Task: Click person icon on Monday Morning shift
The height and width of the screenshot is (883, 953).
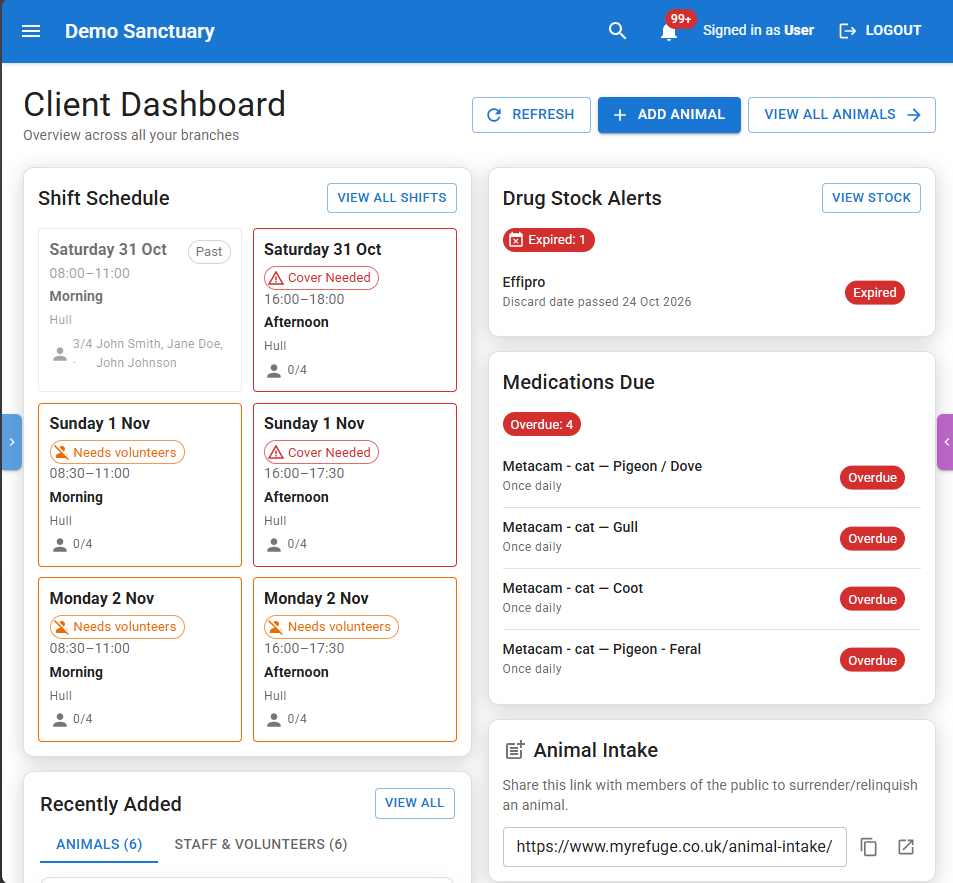Action: (x=60, y=719)
